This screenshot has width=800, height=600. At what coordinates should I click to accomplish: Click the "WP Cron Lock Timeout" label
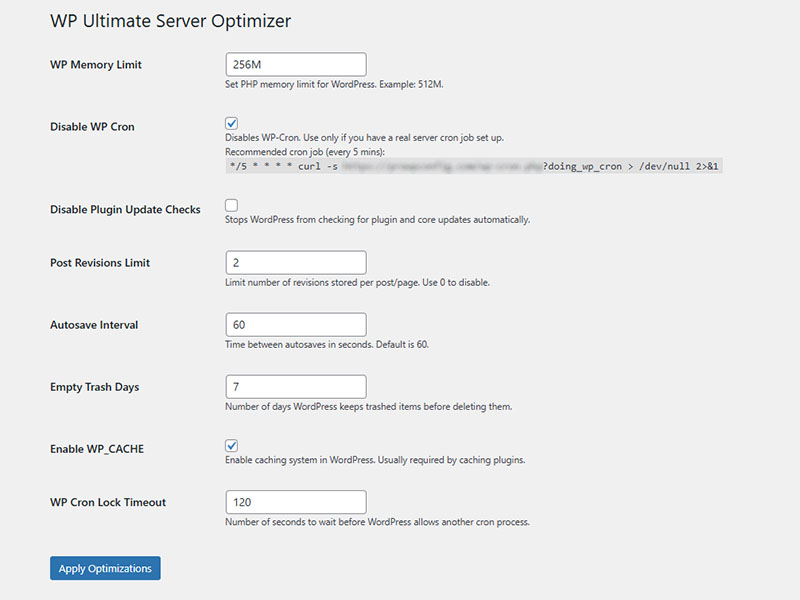(x=108, y=502)
